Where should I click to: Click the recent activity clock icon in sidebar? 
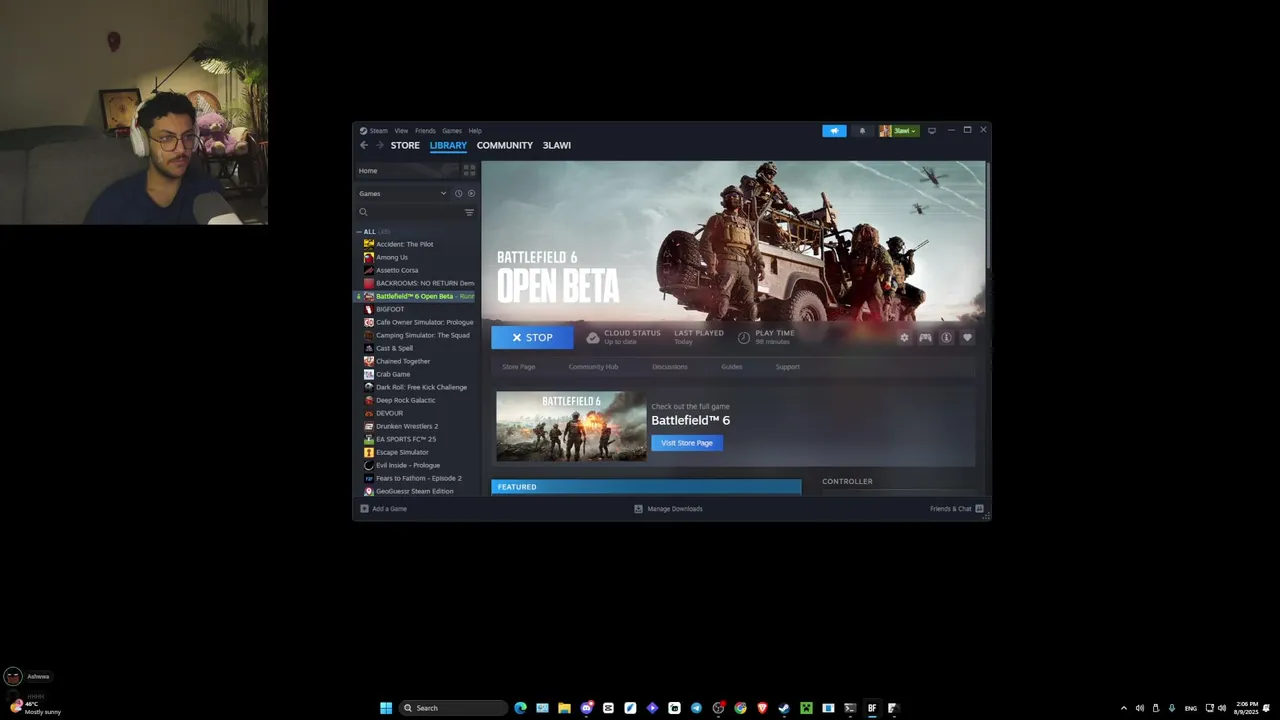click(x=459, y=194)
